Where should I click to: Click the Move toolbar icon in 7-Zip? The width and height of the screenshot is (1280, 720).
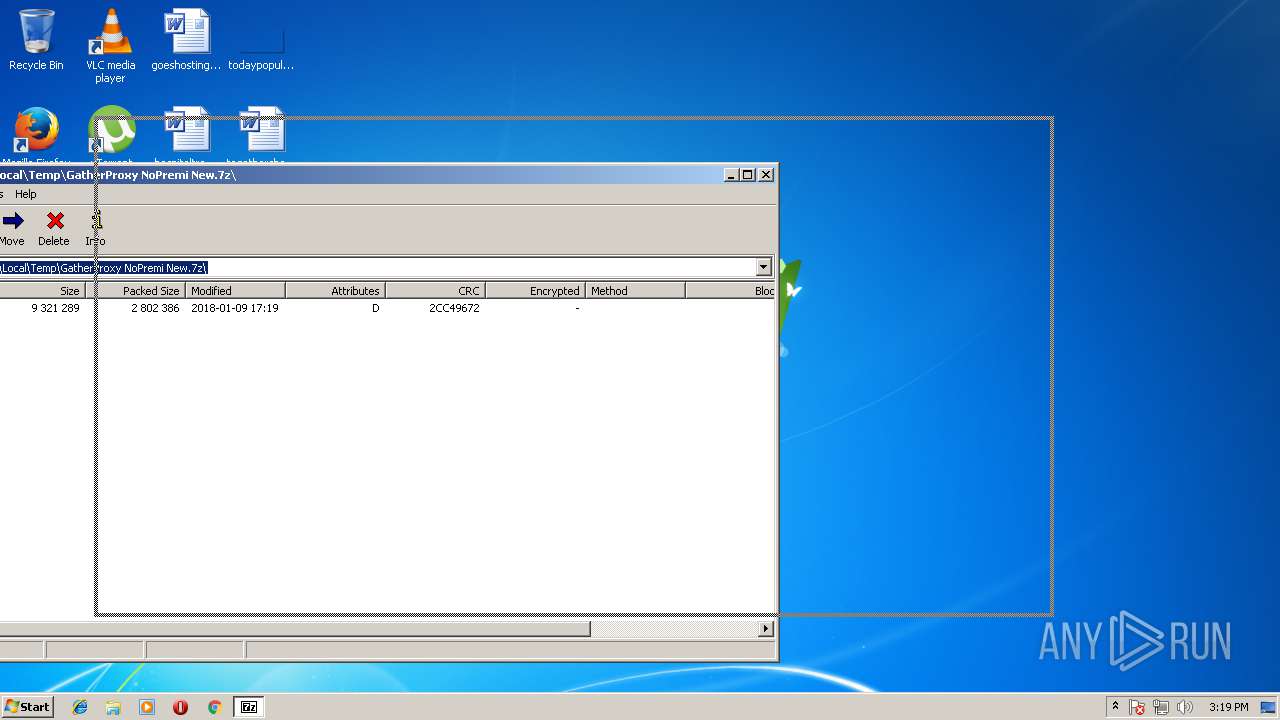pyautogui.click(x=12, y=228)
